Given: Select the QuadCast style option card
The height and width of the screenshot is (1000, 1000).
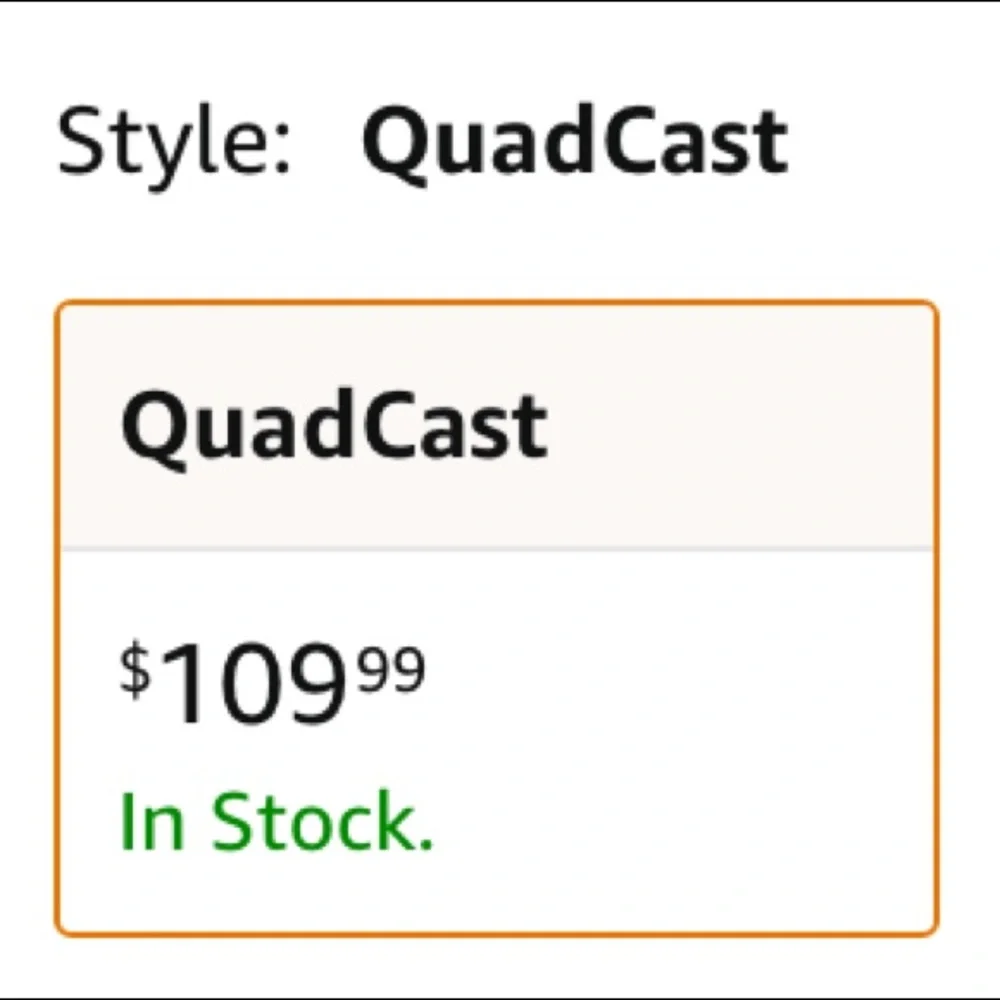Looking at the screenshot, I should click(x=496, y=617).
